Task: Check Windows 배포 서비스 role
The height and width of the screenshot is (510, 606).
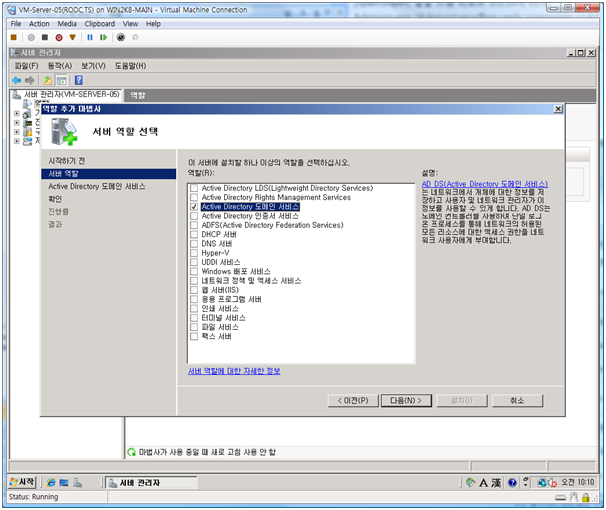Action: (x=194, y=272)
